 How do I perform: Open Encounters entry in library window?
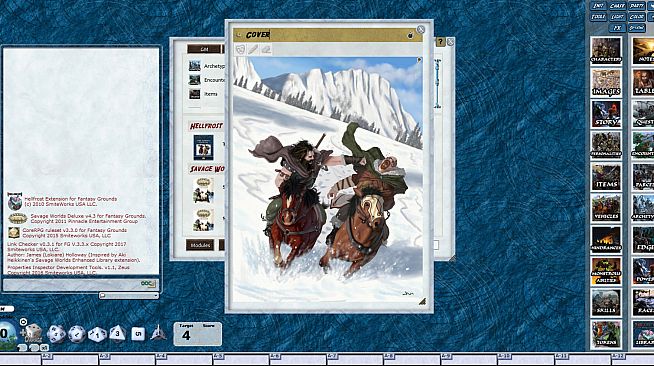[206, 80]
